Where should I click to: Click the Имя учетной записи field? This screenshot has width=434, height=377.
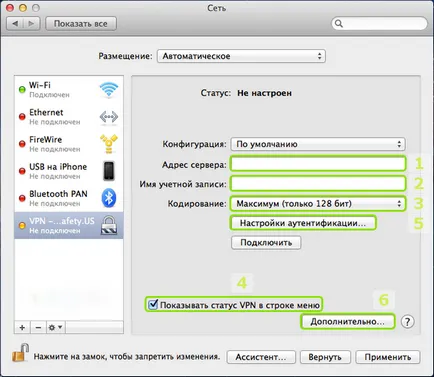coord(318,183)
